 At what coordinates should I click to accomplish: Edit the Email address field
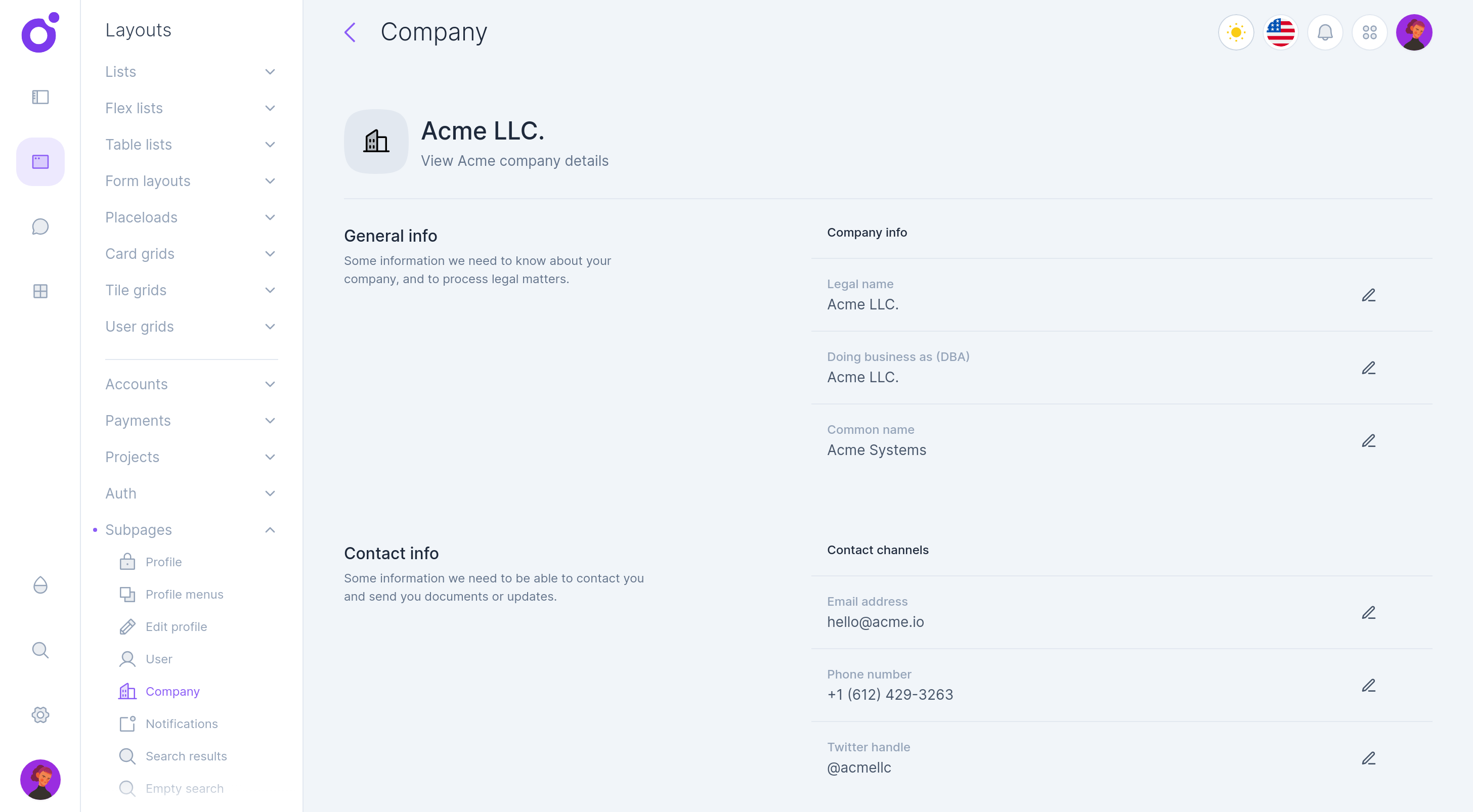pos(1368,613)
